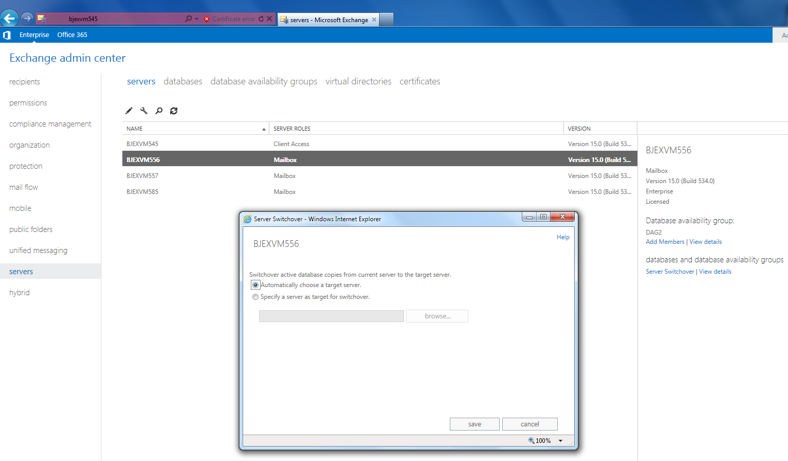Open mail flow in the left navigation
788x461 pixels.
pos(24,187)
